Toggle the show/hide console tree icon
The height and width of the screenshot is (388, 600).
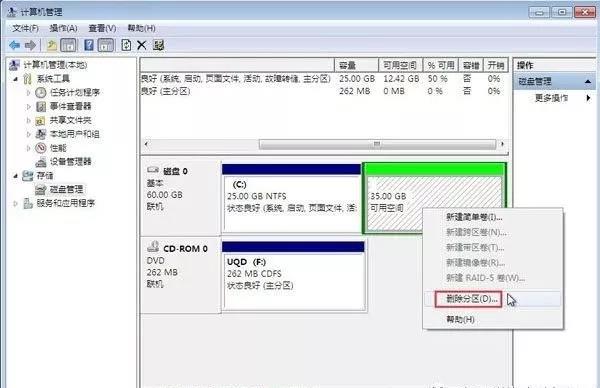click(69, 46)
